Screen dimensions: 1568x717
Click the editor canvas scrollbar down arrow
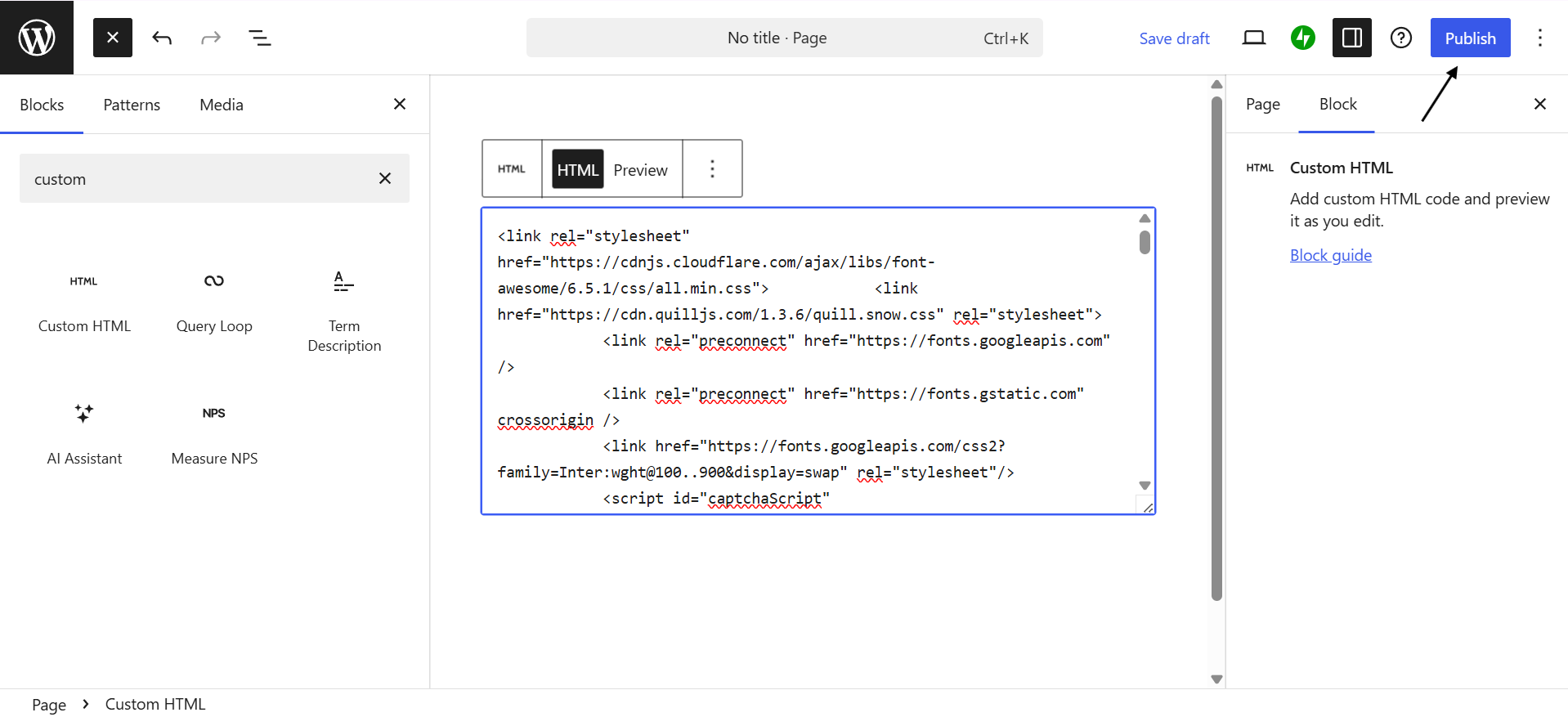pyautogui.click(x=1216, y=679)
